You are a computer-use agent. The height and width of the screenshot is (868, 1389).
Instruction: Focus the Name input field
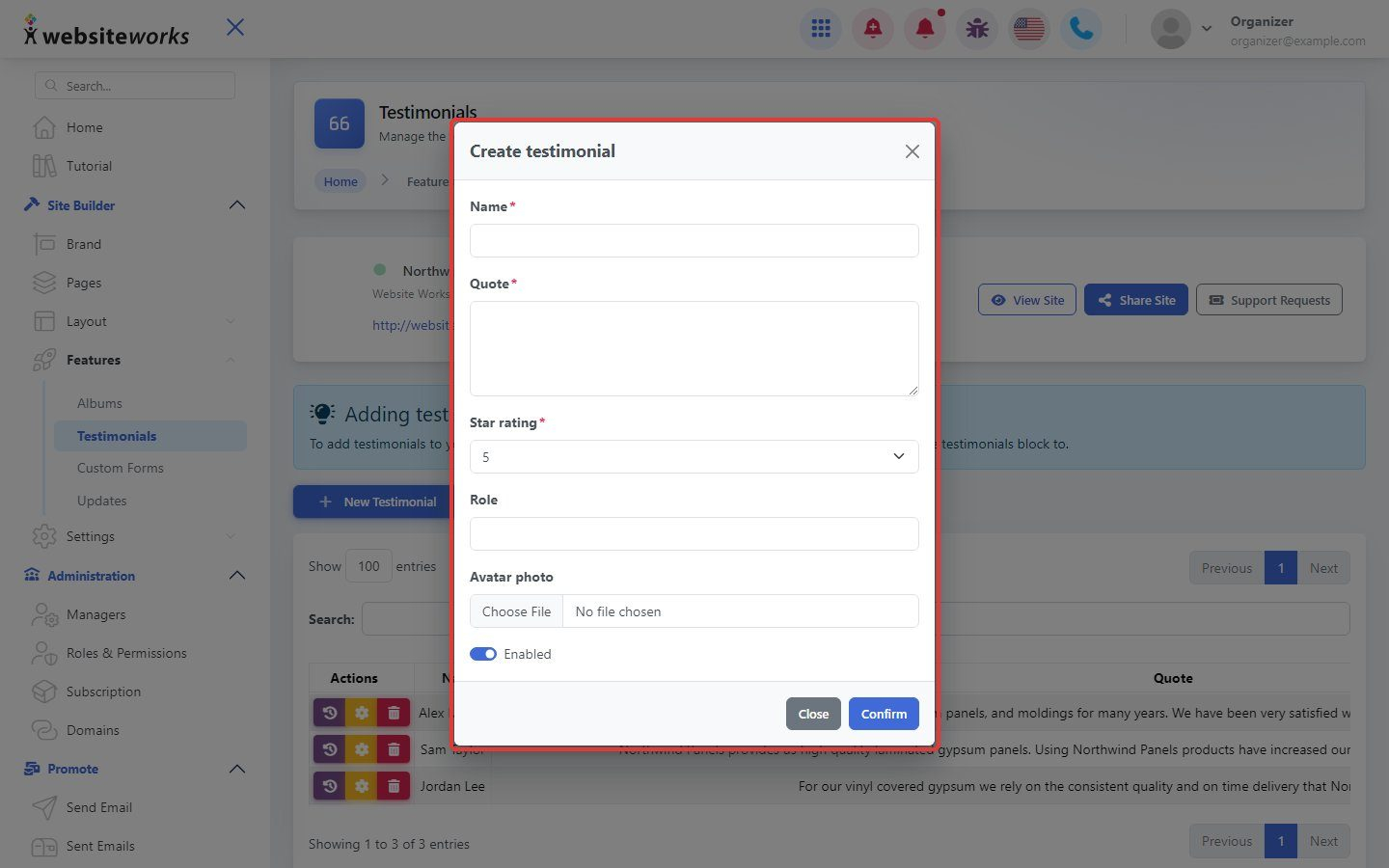[694, 240]
